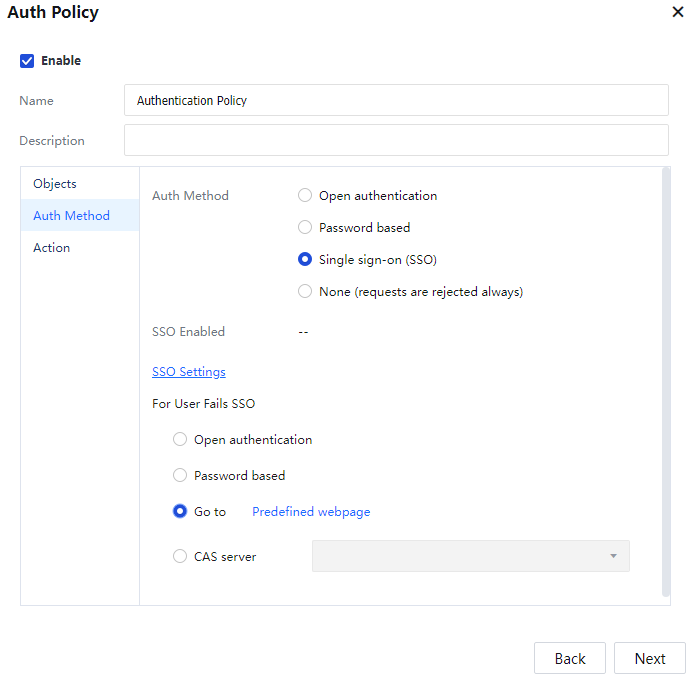Image resolution: width=696 pixels, height=683 pixels.
Task: Expand the CAS server dropdown
Action: 470,556
